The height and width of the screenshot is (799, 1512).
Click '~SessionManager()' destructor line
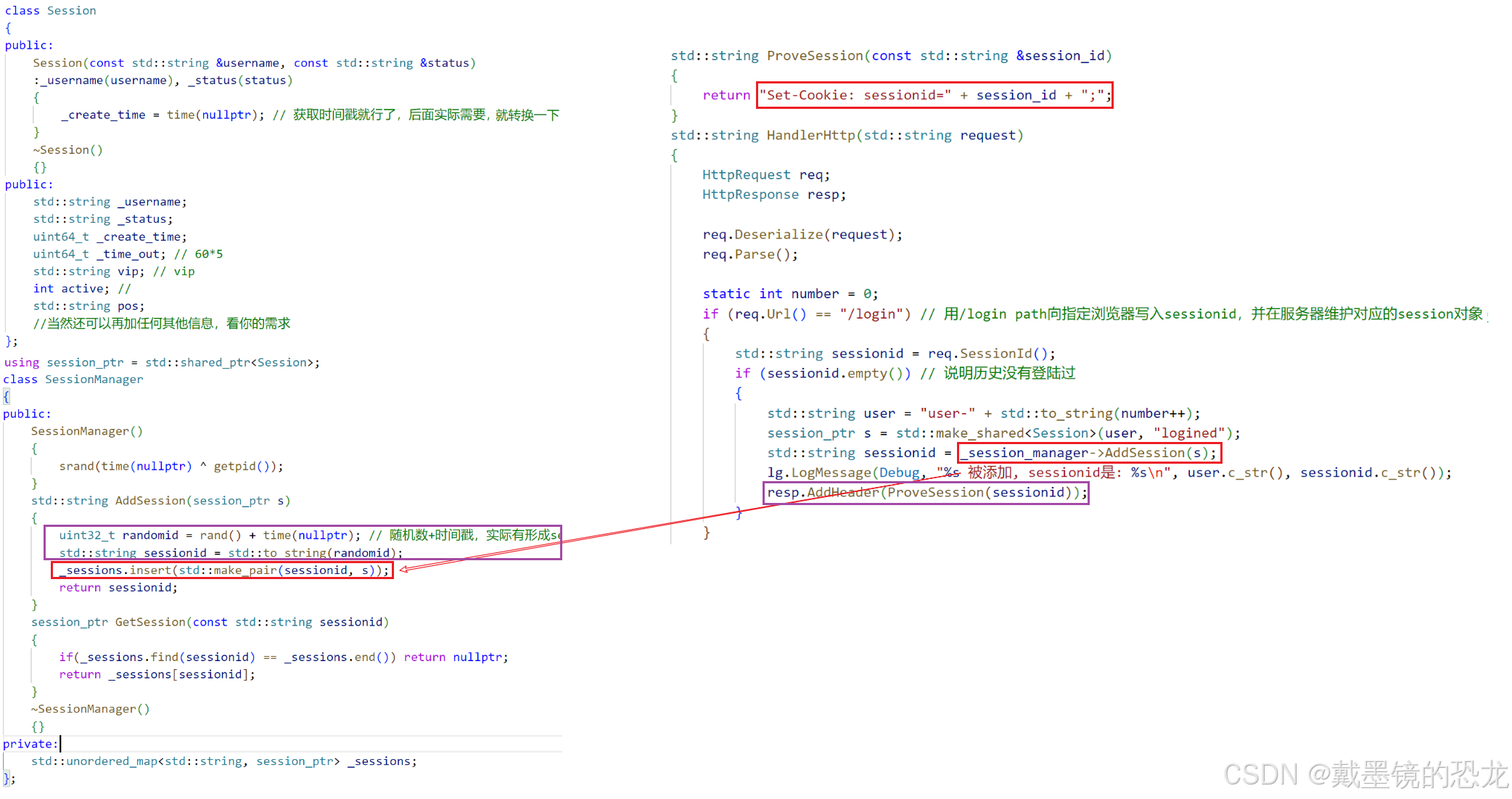[x=90, y=709]
